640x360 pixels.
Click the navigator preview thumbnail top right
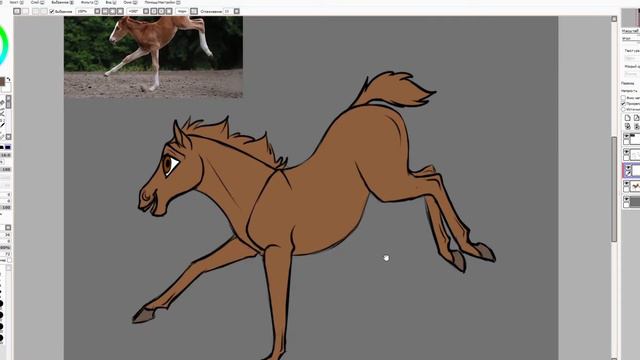point(631,18)
